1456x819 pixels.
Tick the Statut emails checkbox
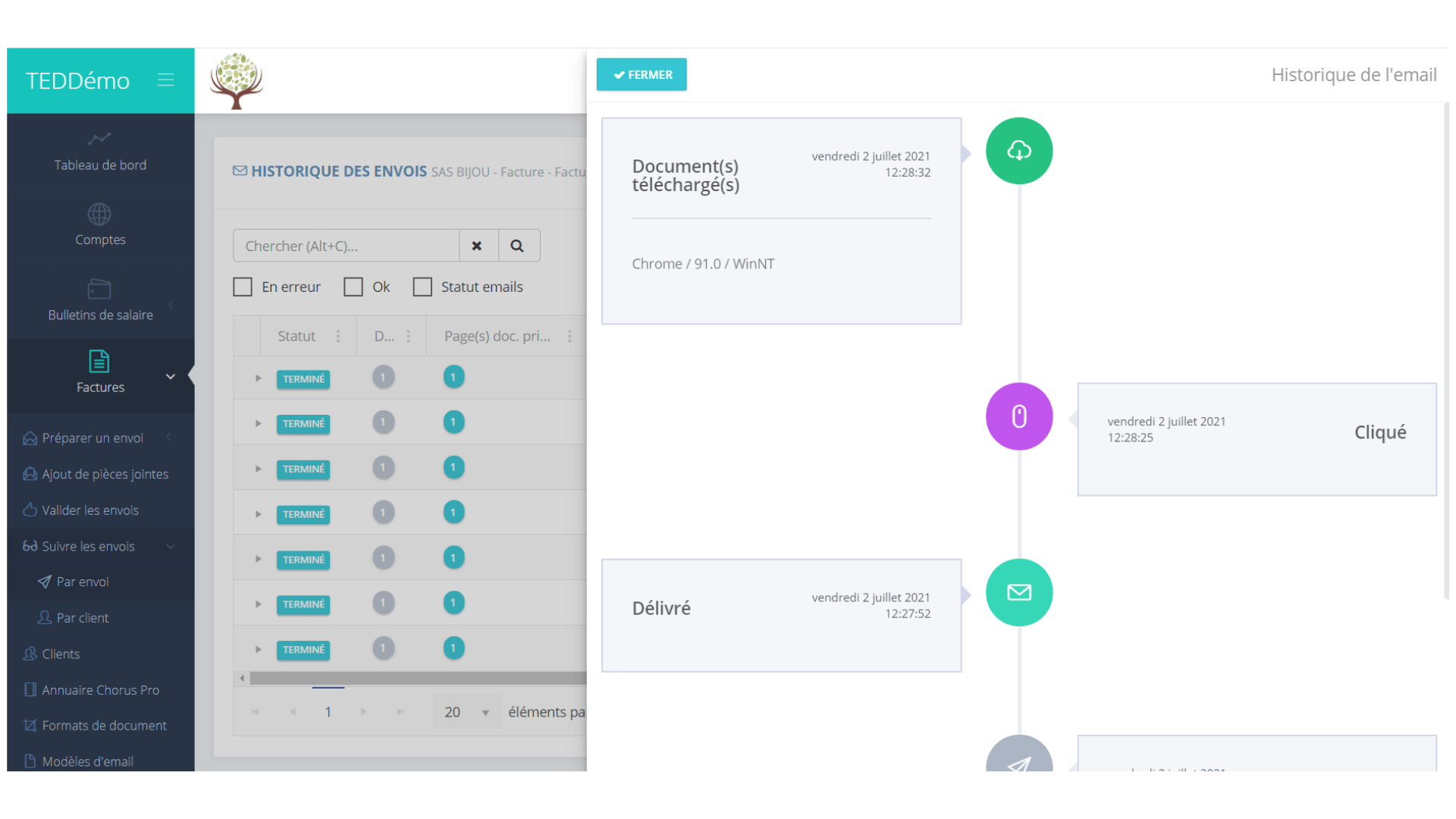(422, 287)
